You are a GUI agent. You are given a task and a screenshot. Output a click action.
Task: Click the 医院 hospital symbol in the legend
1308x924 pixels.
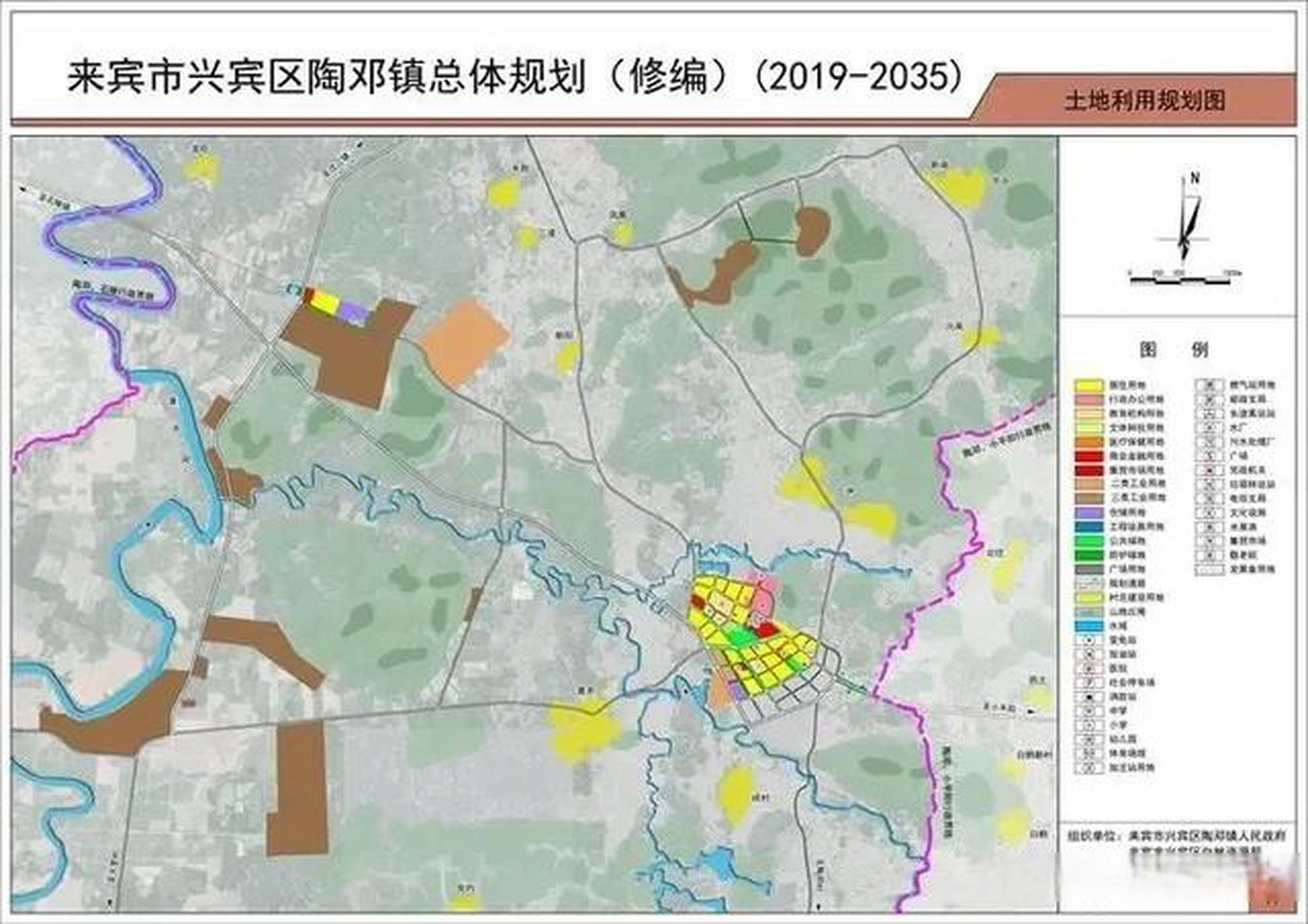click(1089, 668)
